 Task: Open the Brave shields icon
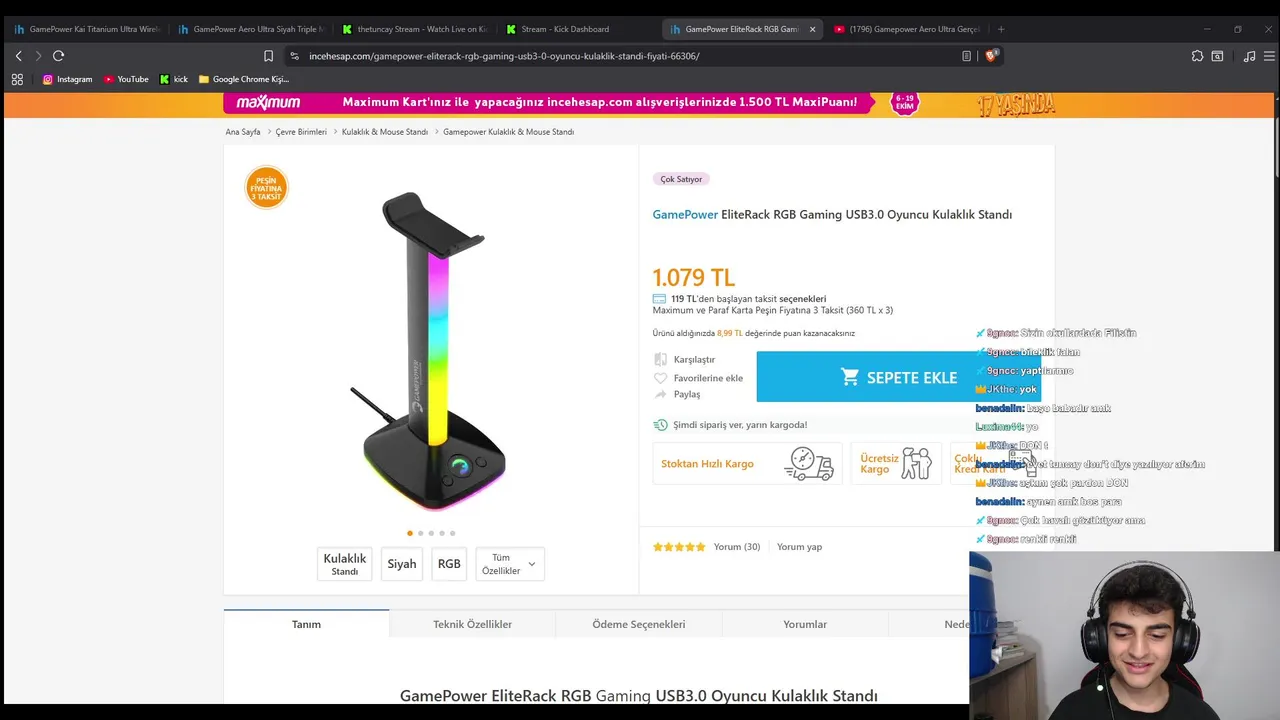click(991, 56)
